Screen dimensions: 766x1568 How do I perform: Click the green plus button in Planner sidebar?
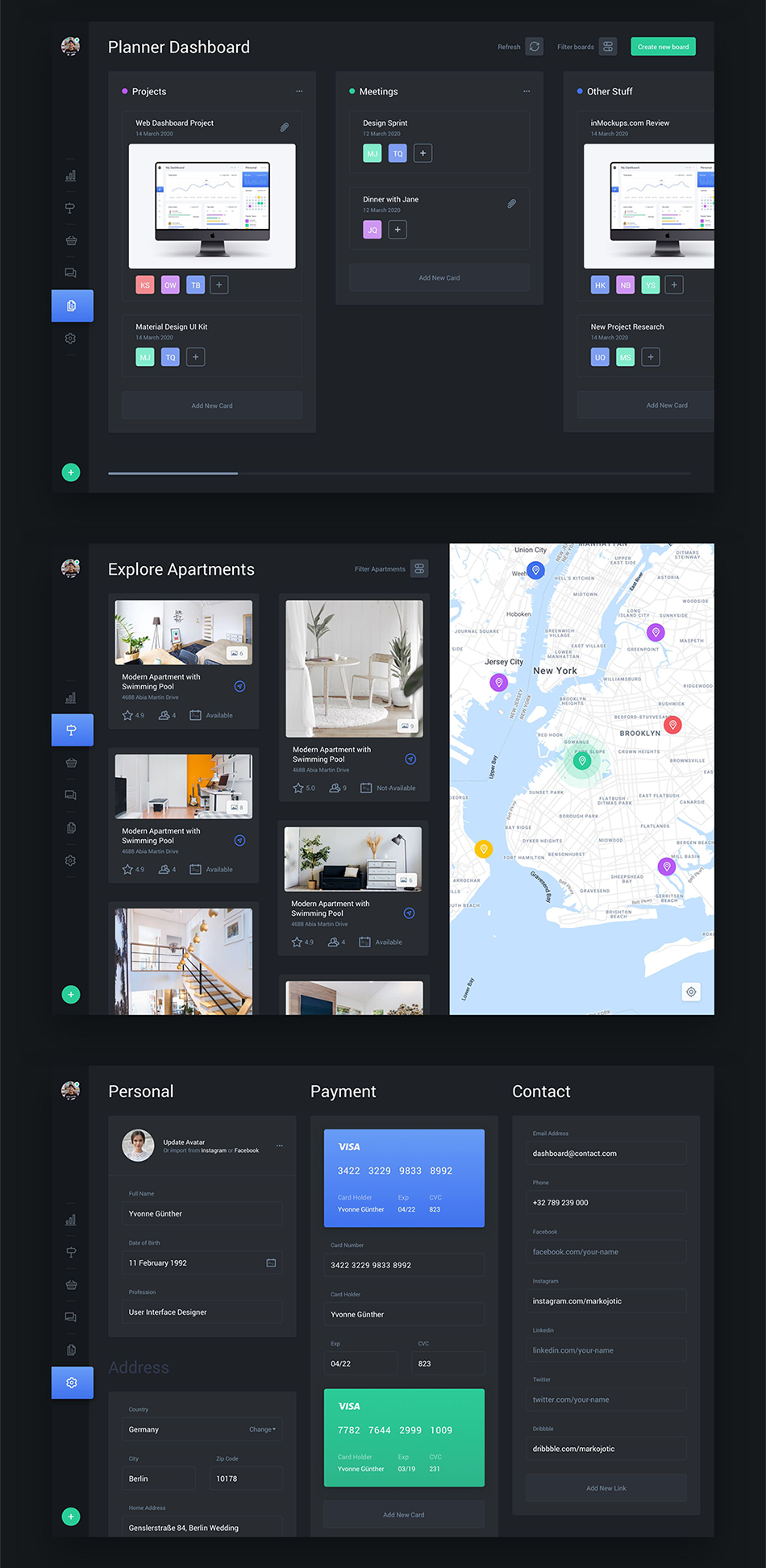click(71, 472)
